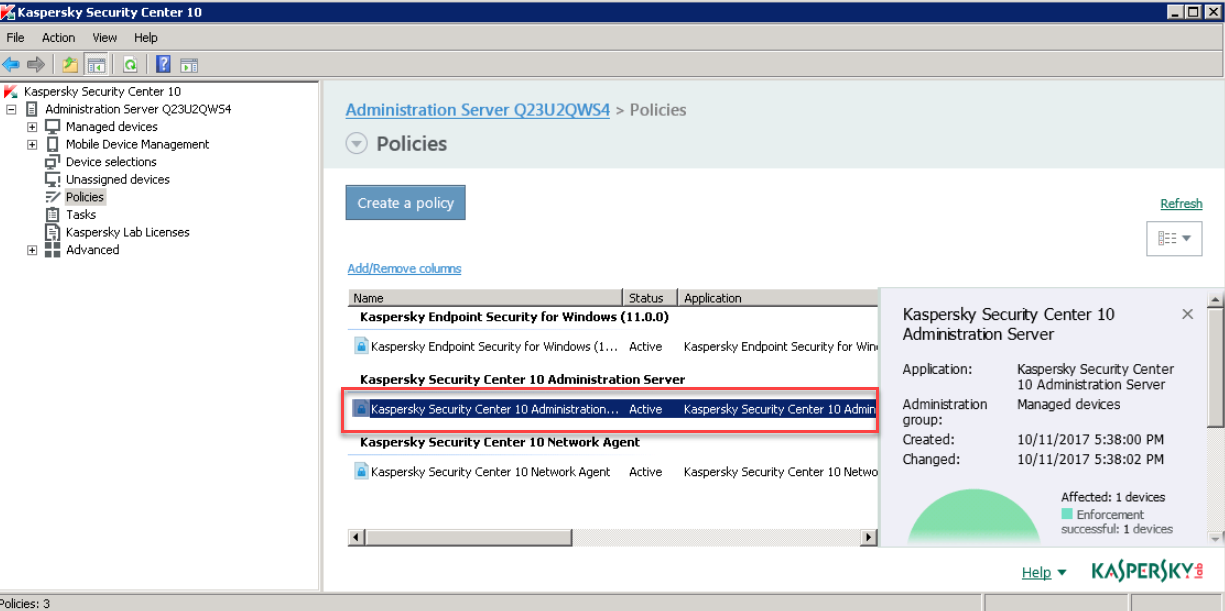Click the Kaspersky app icon in the title bar

pos(9,12)
